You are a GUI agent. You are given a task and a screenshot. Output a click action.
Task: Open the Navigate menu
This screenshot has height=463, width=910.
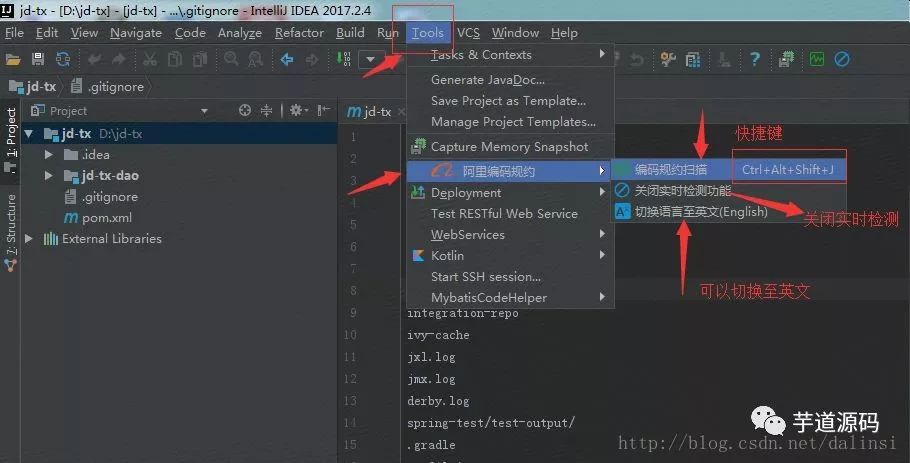[136, 33]
